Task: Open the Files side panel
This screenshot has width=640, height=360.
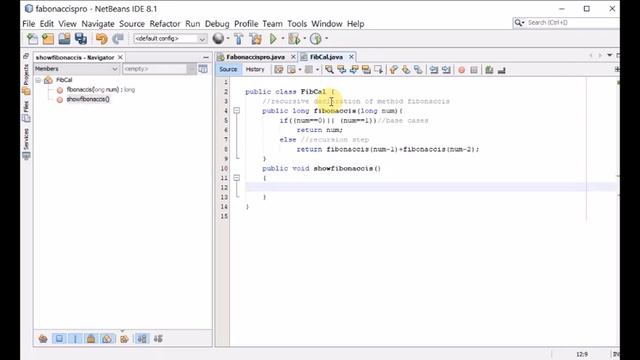Action: click(26, 111)
